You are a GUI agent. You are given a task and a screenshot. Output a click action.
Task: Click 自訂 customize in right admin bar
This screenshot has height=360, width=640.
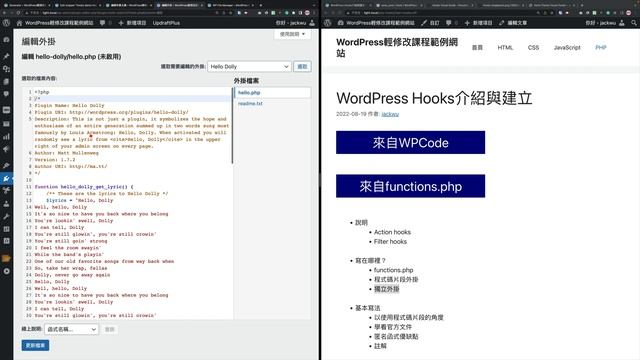pyautogui.click(x=430, y=23)
